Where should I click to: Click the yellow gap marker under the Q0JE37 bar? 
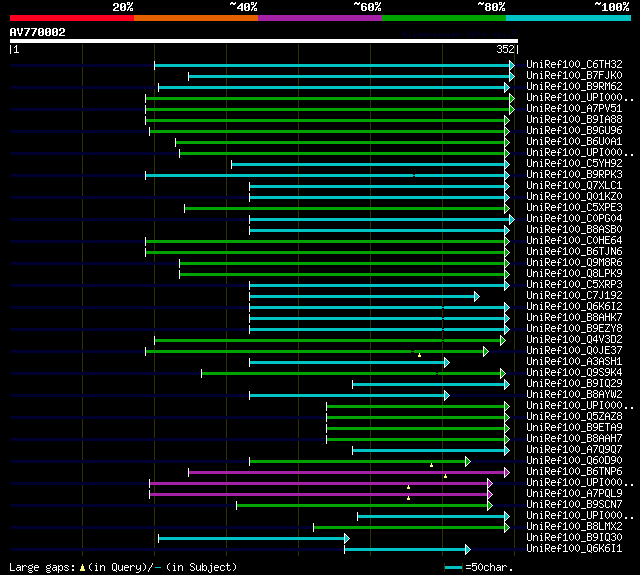pos(420,355)
